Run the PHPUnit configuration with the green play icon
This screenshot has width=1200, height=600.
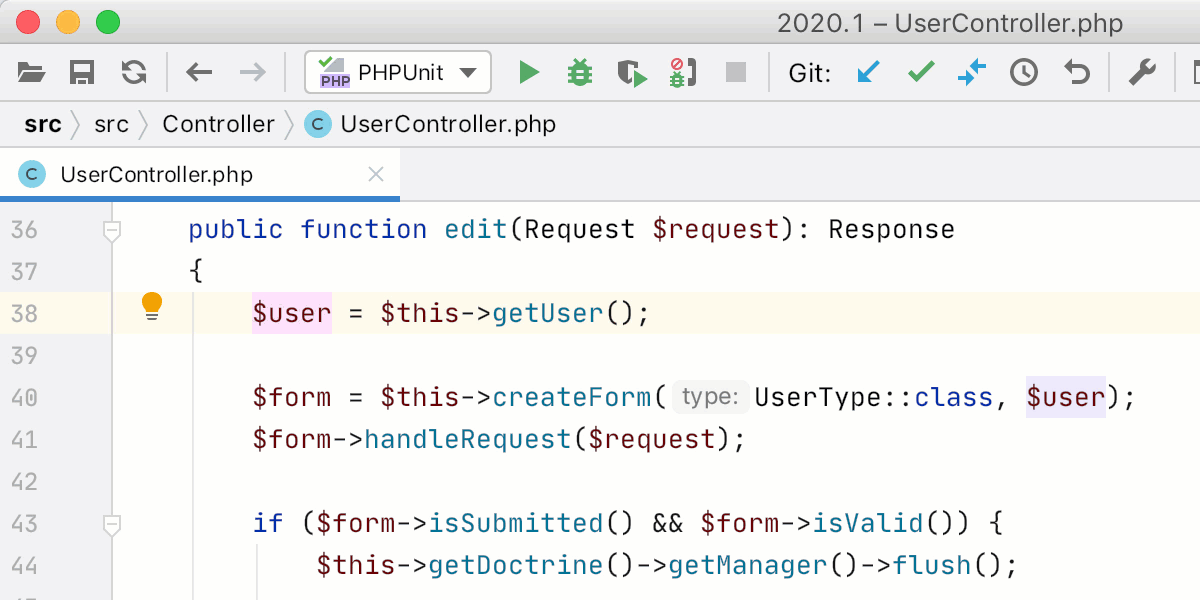pos(529,71)
